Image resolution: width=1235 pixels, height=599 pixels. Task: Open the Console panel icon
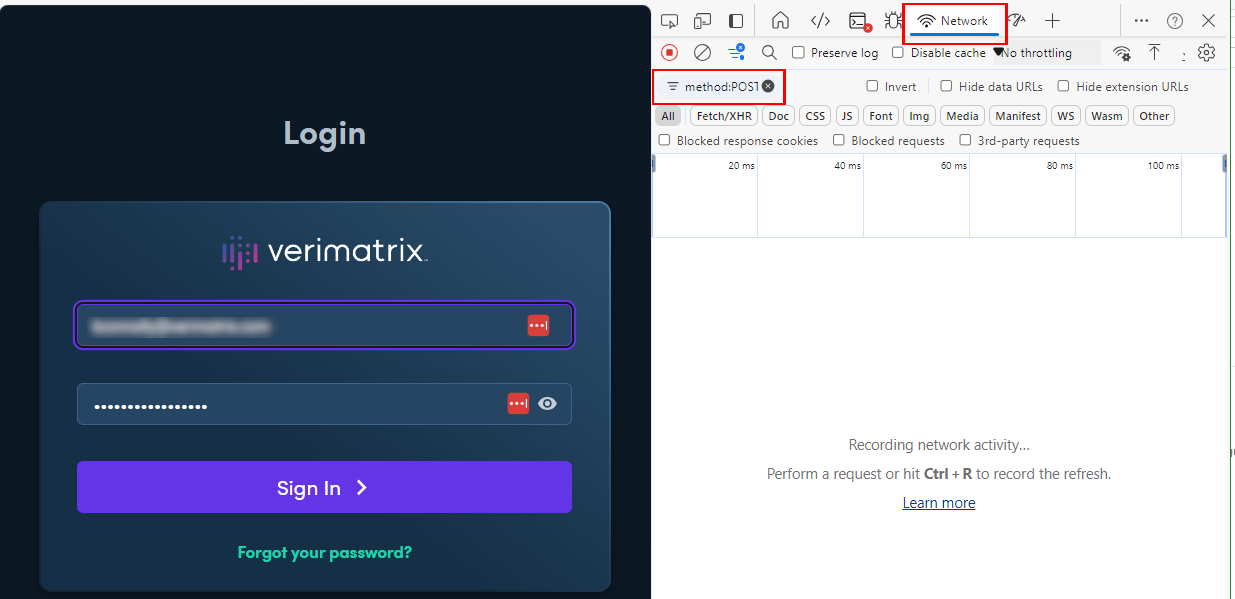(x=859, y=21)
